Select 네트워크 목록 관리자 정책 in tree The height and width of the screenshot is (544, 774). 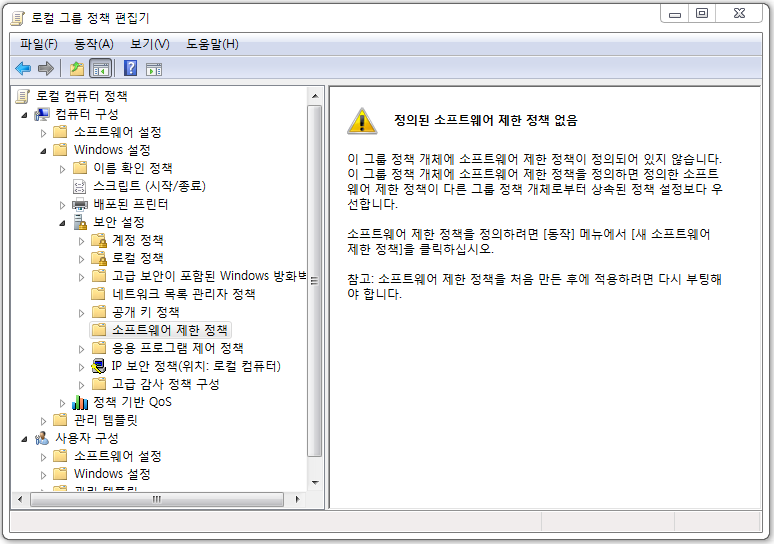click(184, 294)
